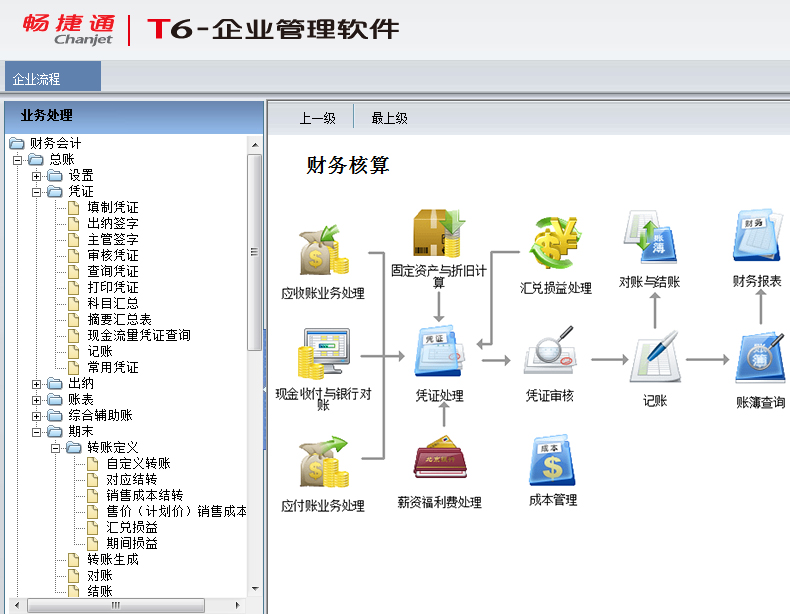Select 填制凭证 in the tree
Image resolution: width=790 pixels, height=614 pixels.
pos(112,208)
